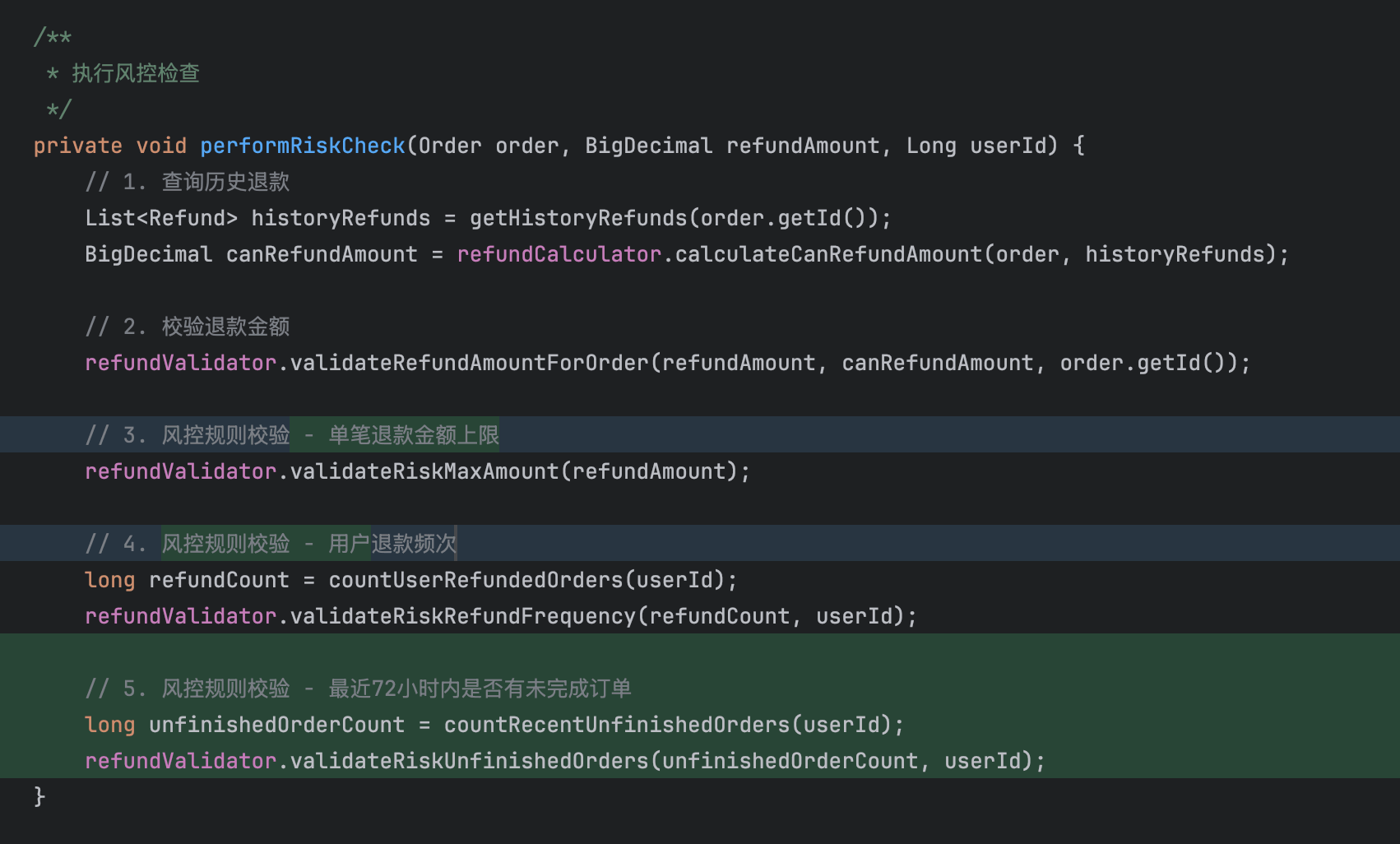Image resolution: width=1400 pixels, height=844 pixels.
Task: Click the Javadoc text '执行风控检查'
Action: (136, 73)
